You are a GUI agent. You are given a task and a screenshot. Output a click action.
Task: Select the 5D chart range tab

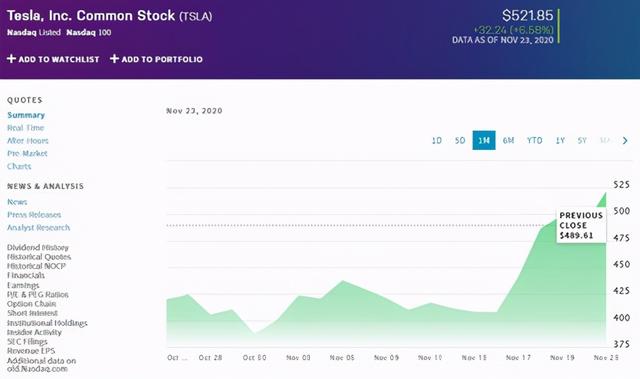460,140
